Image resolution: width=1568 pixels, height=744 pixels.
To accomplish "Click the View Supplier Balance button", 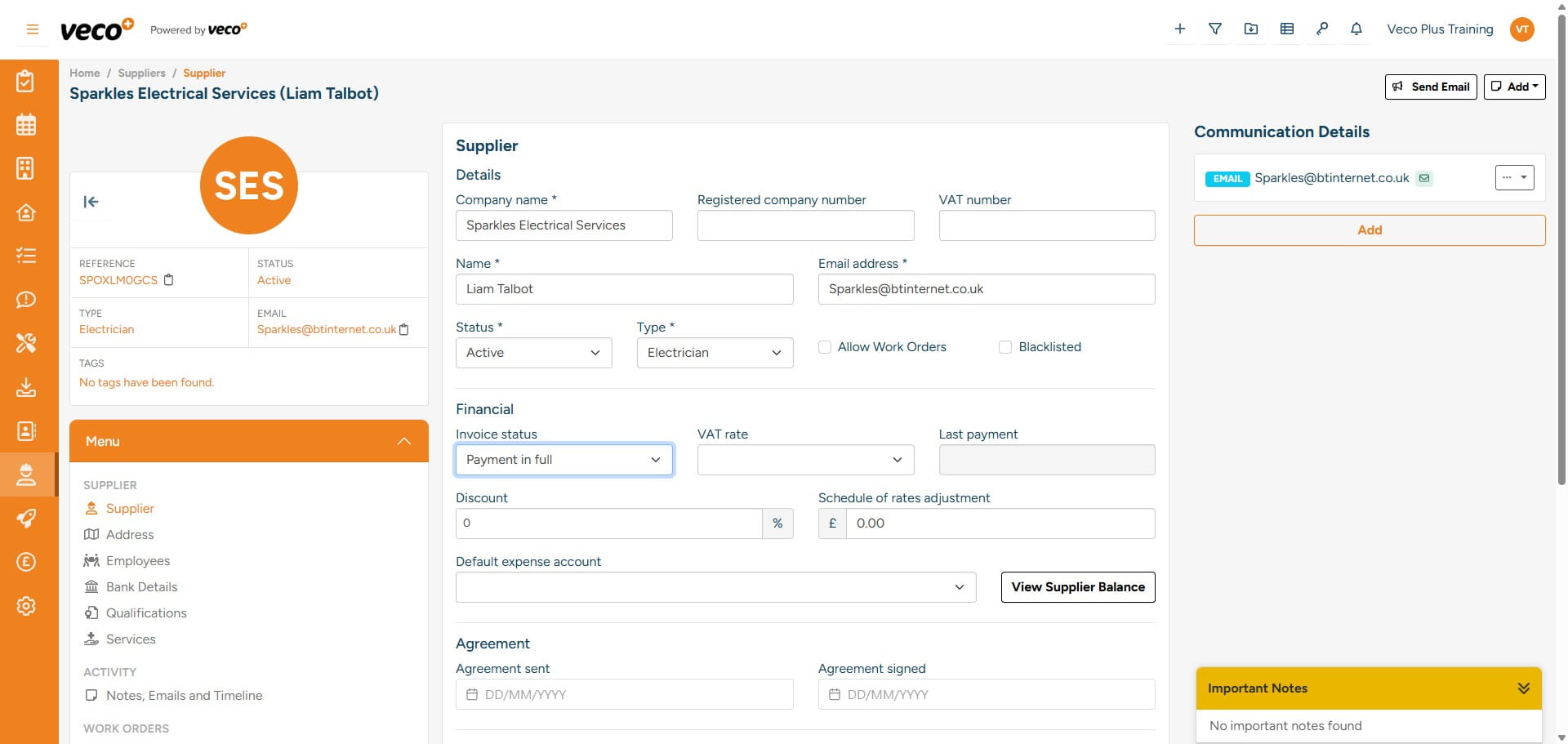I will click(1077, 586).
